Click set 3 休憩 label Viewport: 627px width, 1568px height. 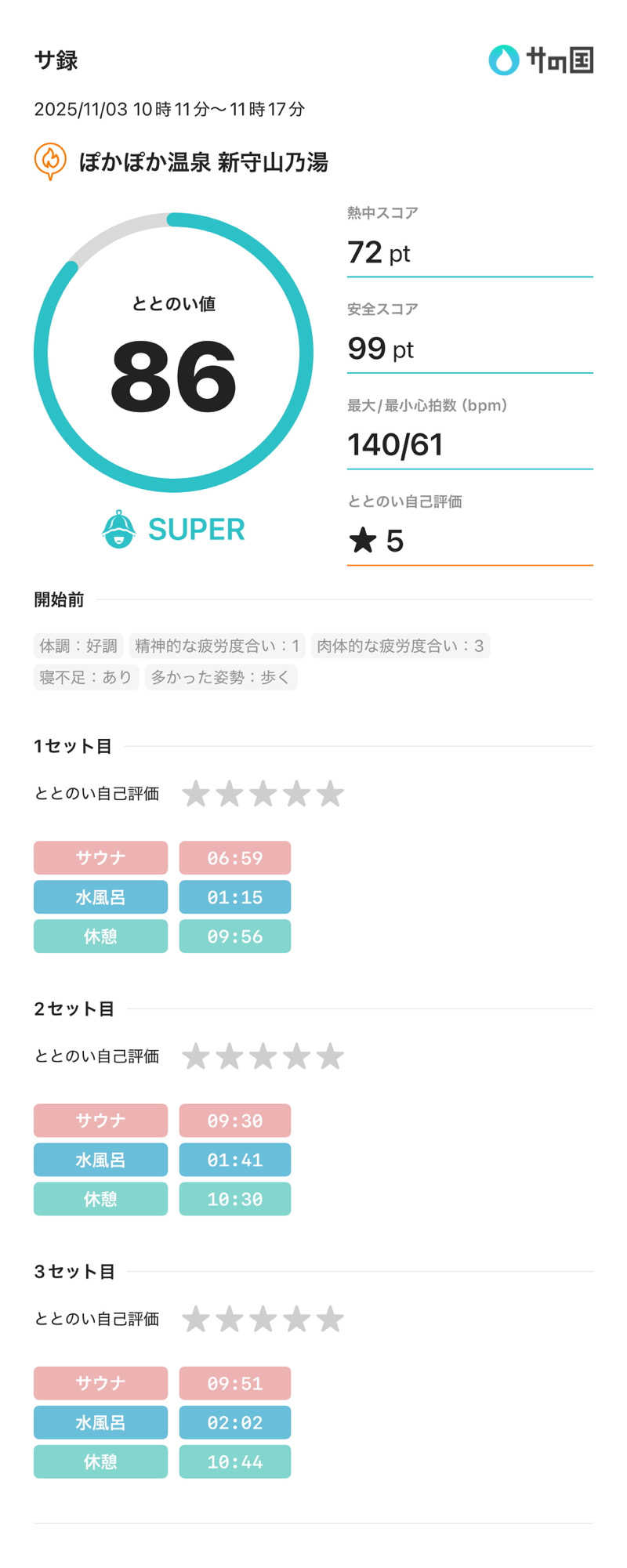pyautogui.click(x=100, y=1461)
